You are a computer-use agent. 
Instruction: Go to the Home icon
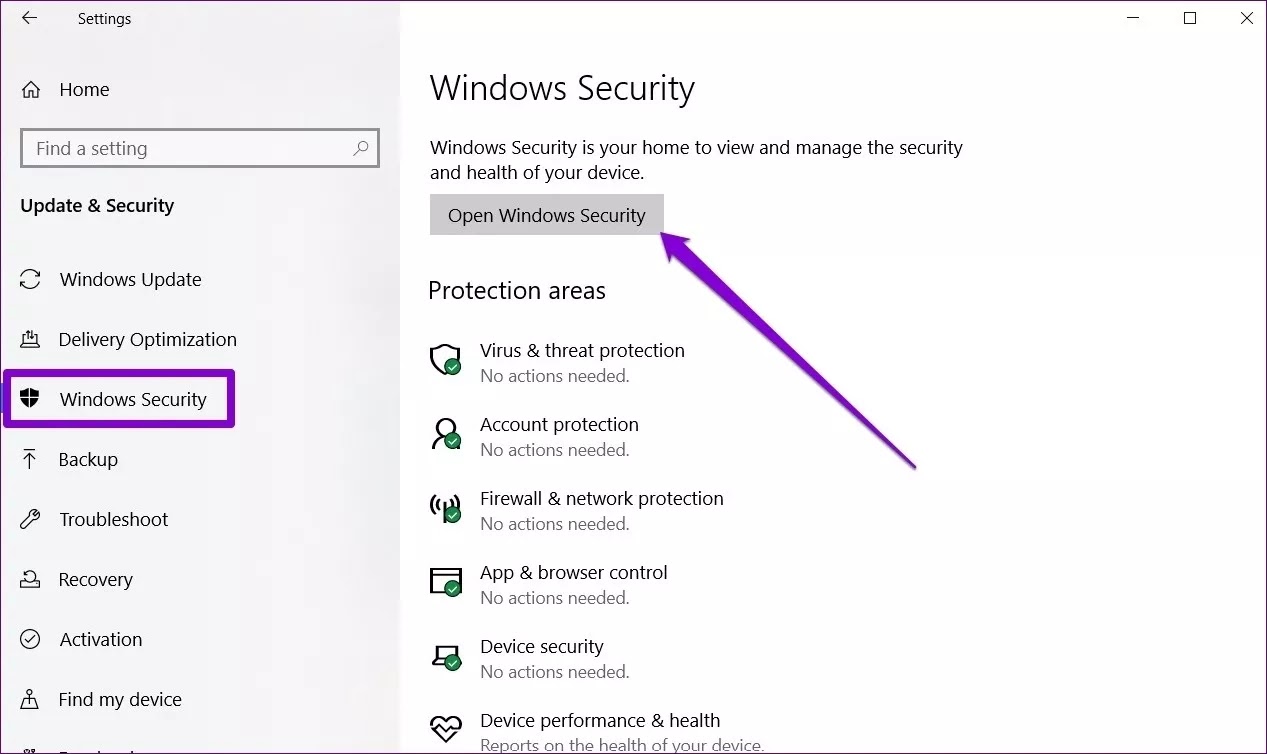click(31, 90)
